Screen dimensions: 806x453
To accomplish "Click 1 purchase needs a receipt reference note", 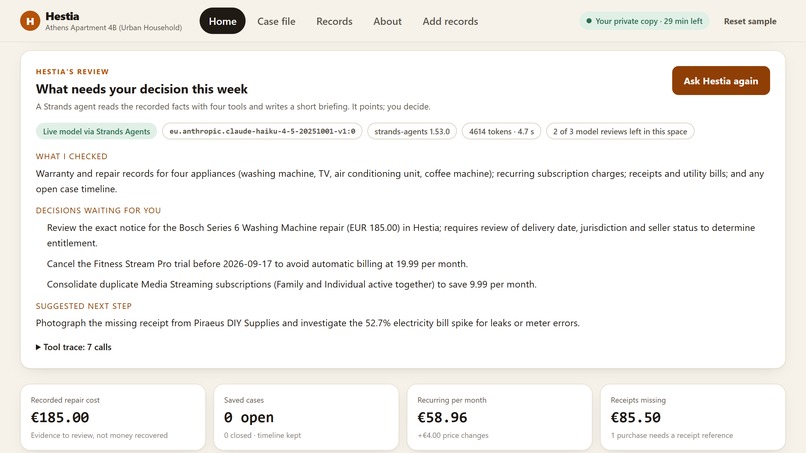I will [x=672, y=435].
